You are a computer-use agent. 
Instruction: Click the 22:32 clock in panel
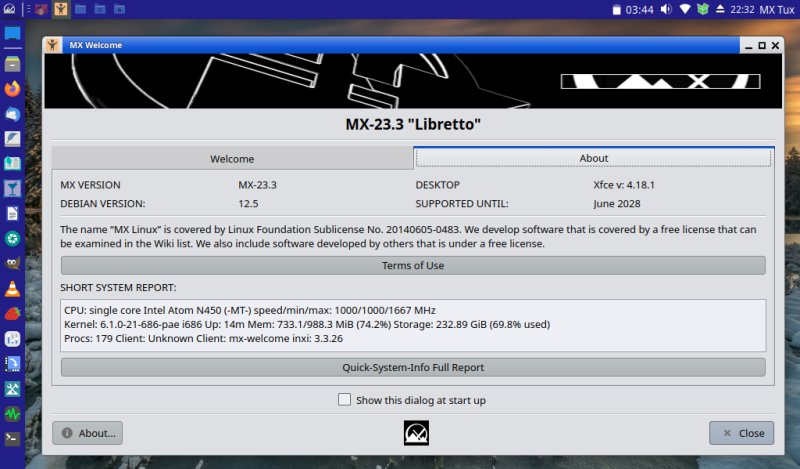[x=742, y=9]
